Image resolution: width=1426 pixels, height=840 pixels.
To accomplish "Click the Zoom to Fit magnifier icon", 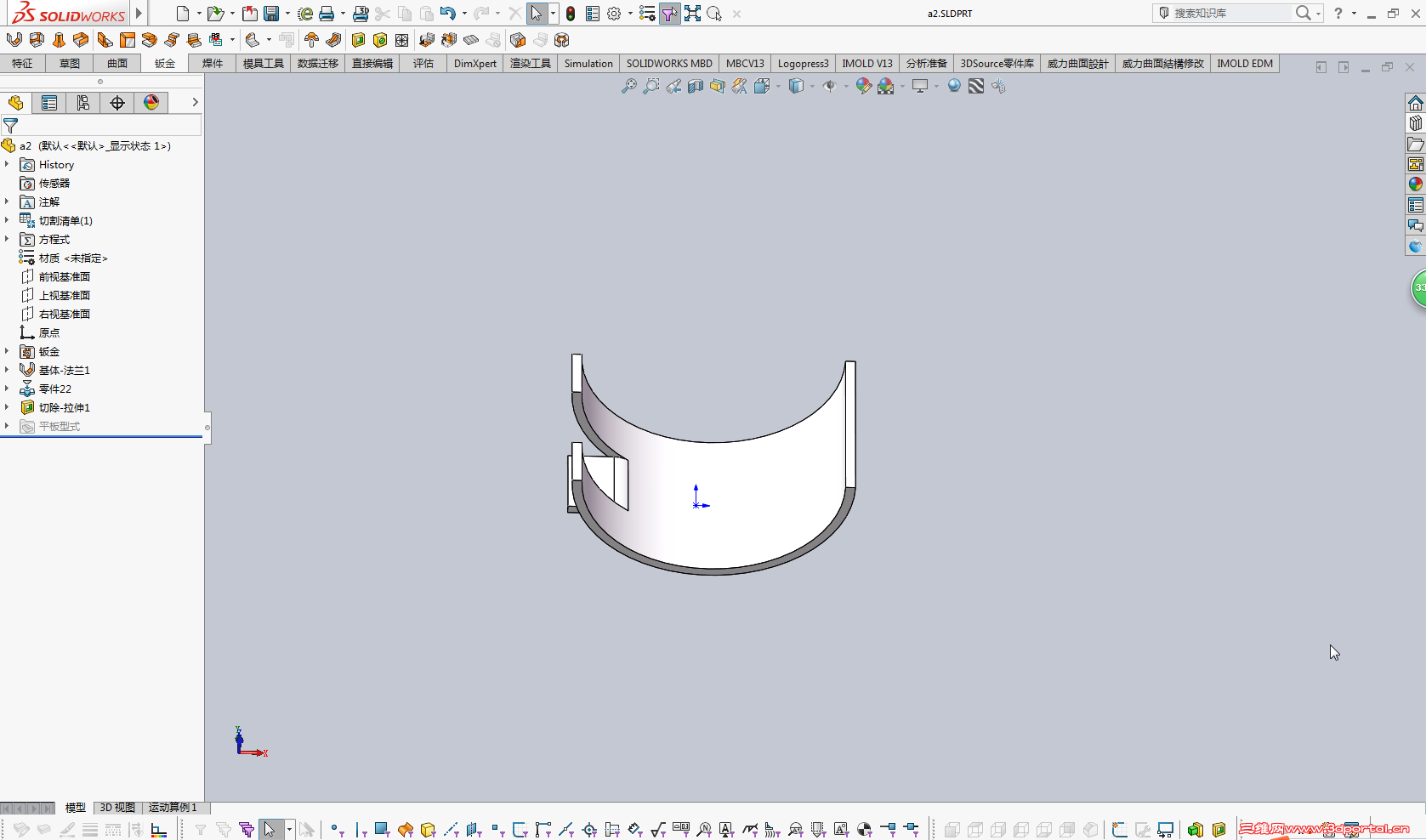I will pyautogui.click(x=629, y=86).
